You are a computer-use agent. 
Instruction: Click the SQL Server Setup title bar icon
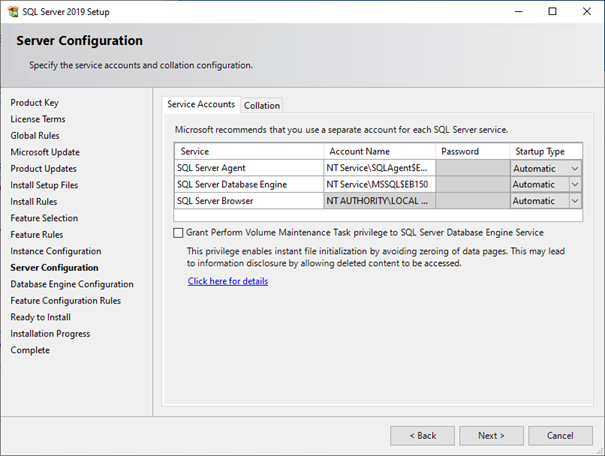pos(13,12)
